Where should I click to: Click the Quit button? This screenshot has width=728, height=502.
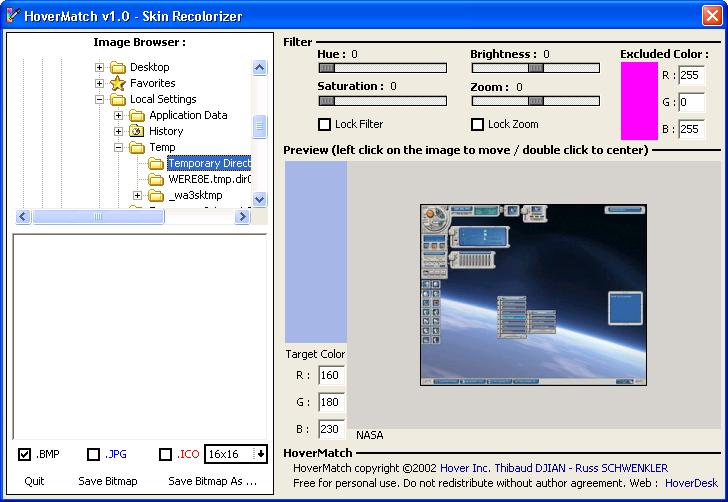(x=34, y=481)
